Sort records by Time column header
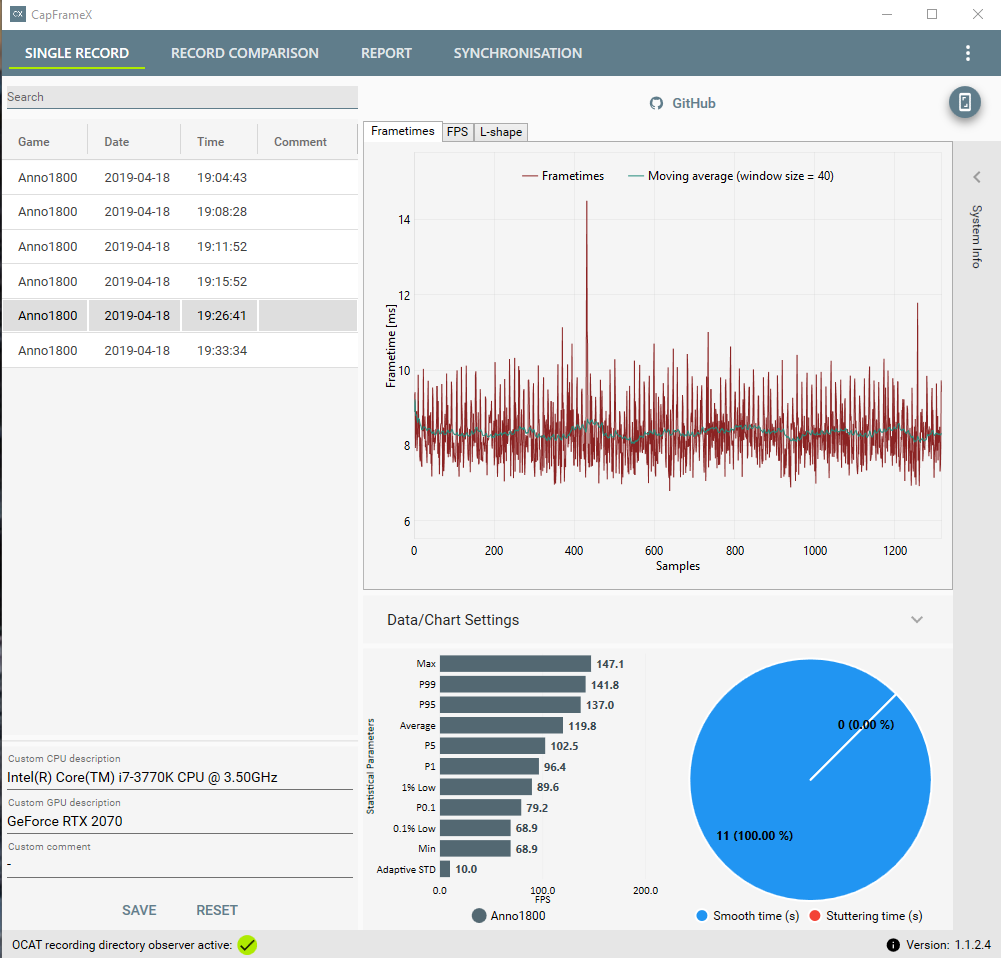The height and width of the screenshot is (958, 1001). pos(211,142)
